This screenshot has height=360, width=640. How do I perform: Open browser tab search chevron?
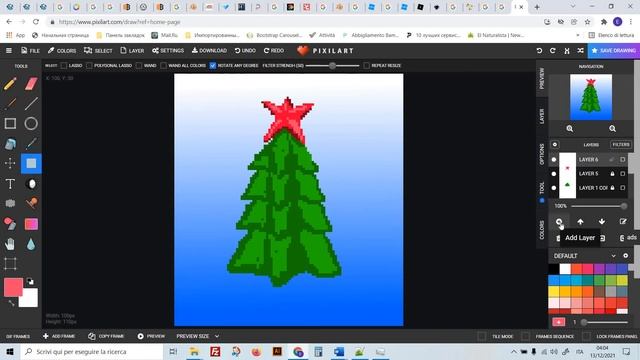point(573,7)
